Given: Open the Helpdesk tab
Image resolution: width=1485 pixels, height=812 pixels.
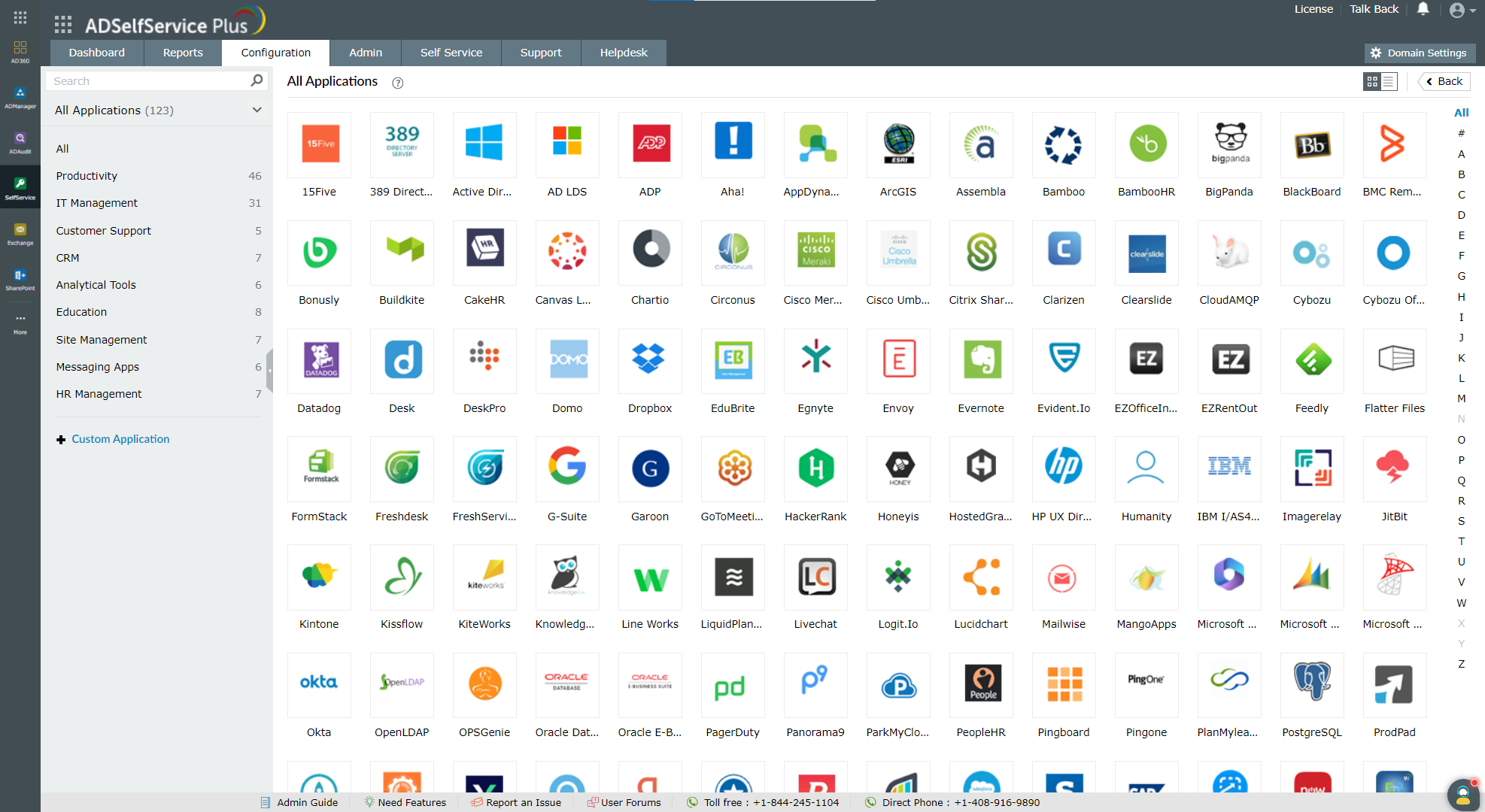Looking at the screenshot, I should coord(623,53).
